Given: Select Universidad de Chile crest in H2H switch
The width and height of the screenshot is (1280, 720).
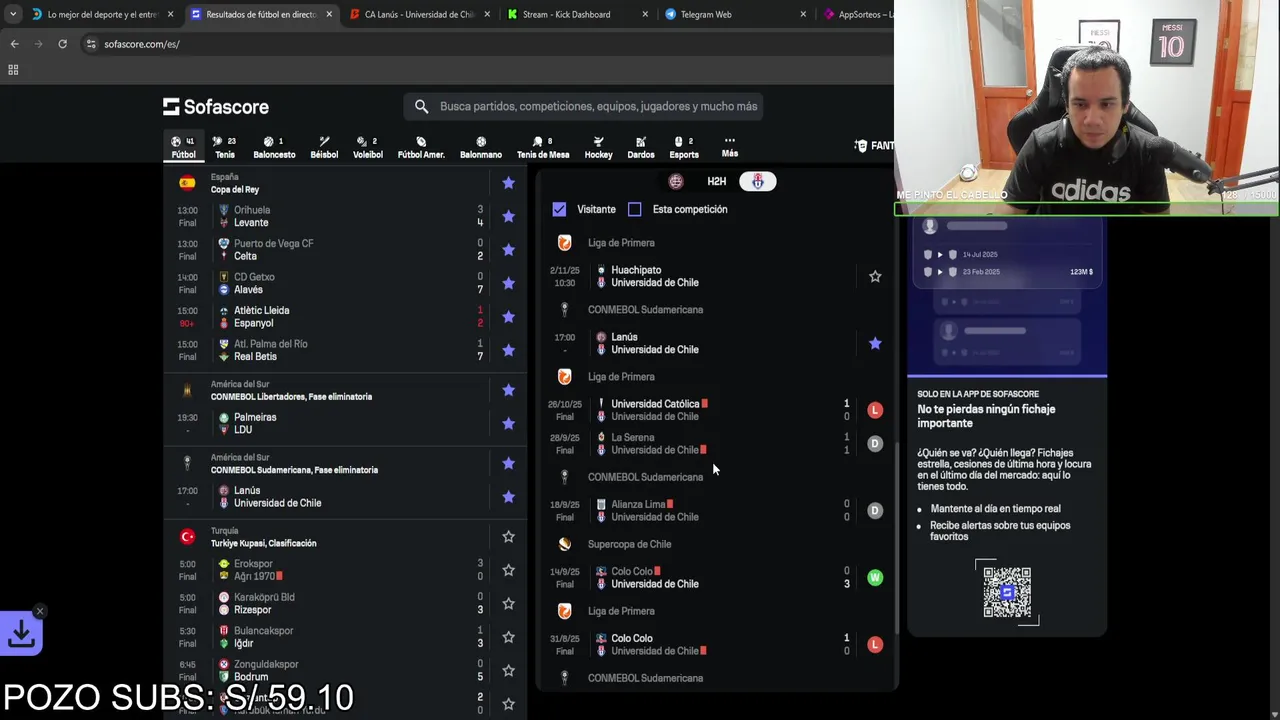Looking at the screenshot, I should 757,181.
